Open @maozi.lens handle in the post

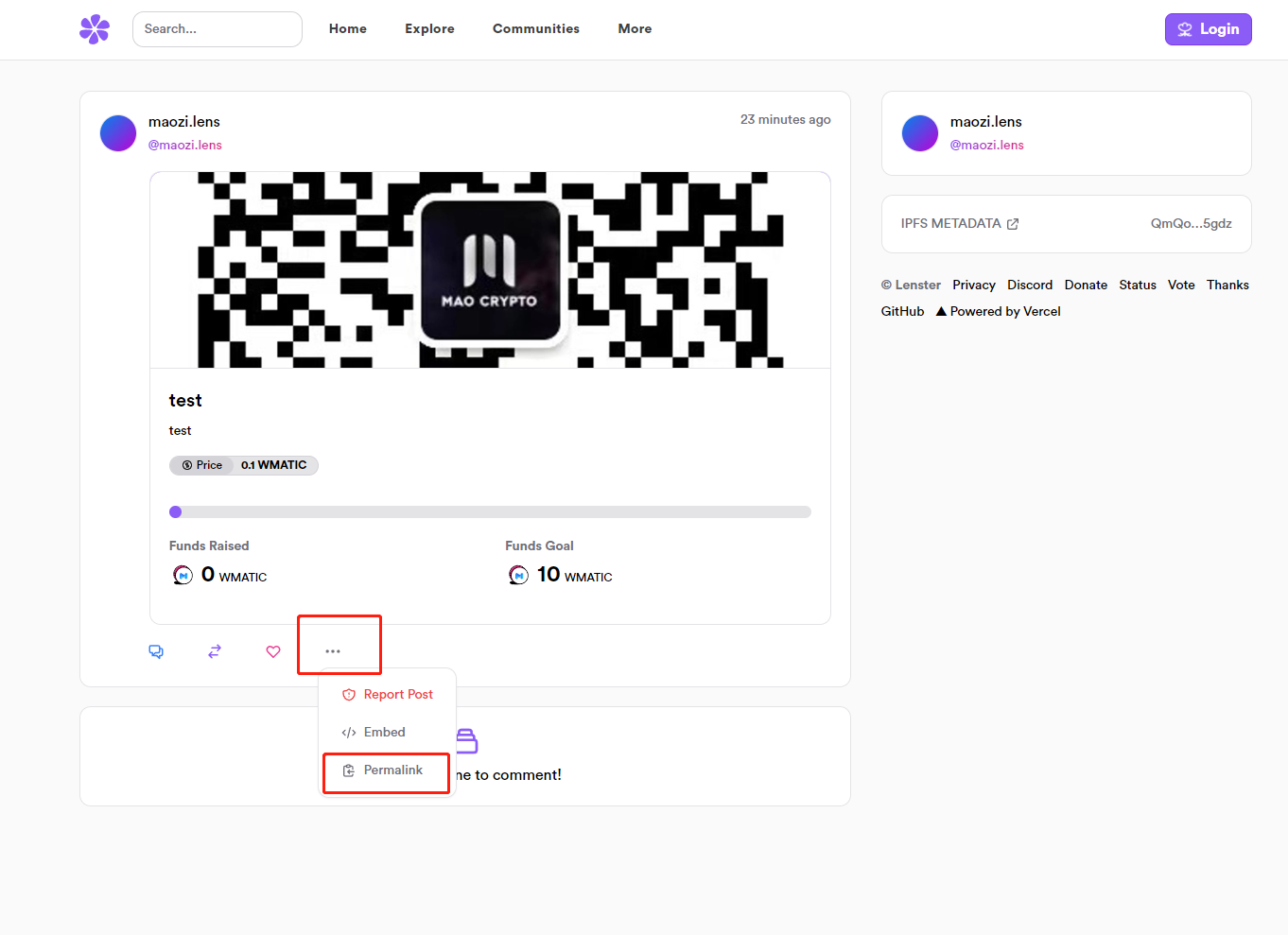click(x=185, y=145)
